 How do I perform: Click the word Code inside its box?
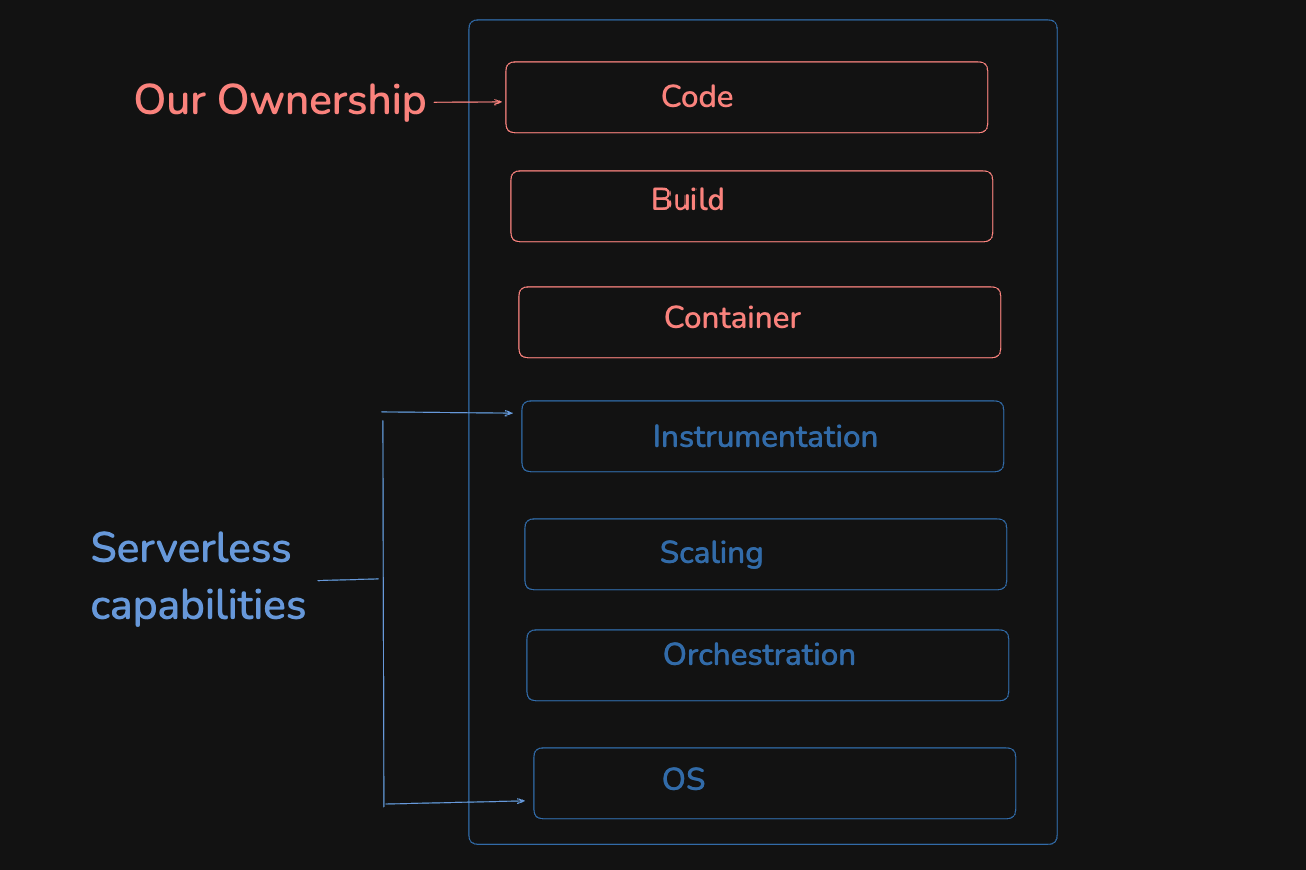696,97
